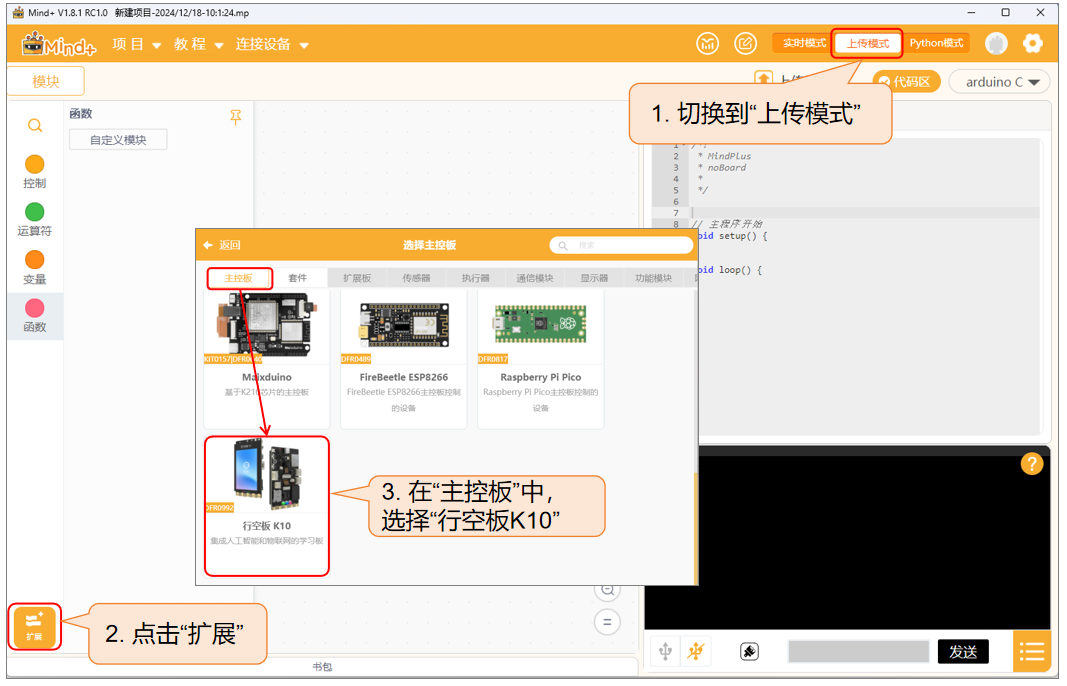Select the 通信模块 tab
This screenshot has width=1067, height=686.
[535, 278]
